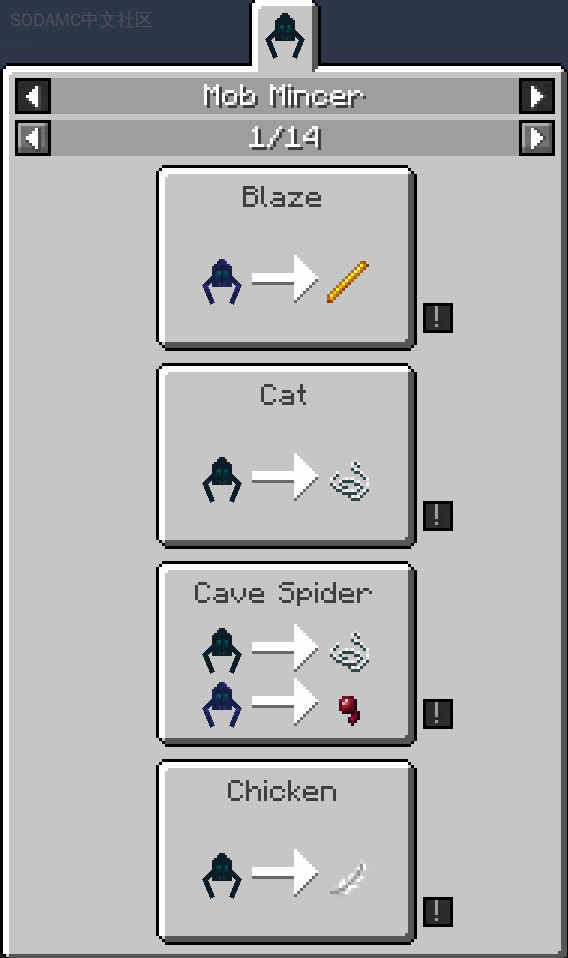Select the spider eye output item

tap(349, 709)
